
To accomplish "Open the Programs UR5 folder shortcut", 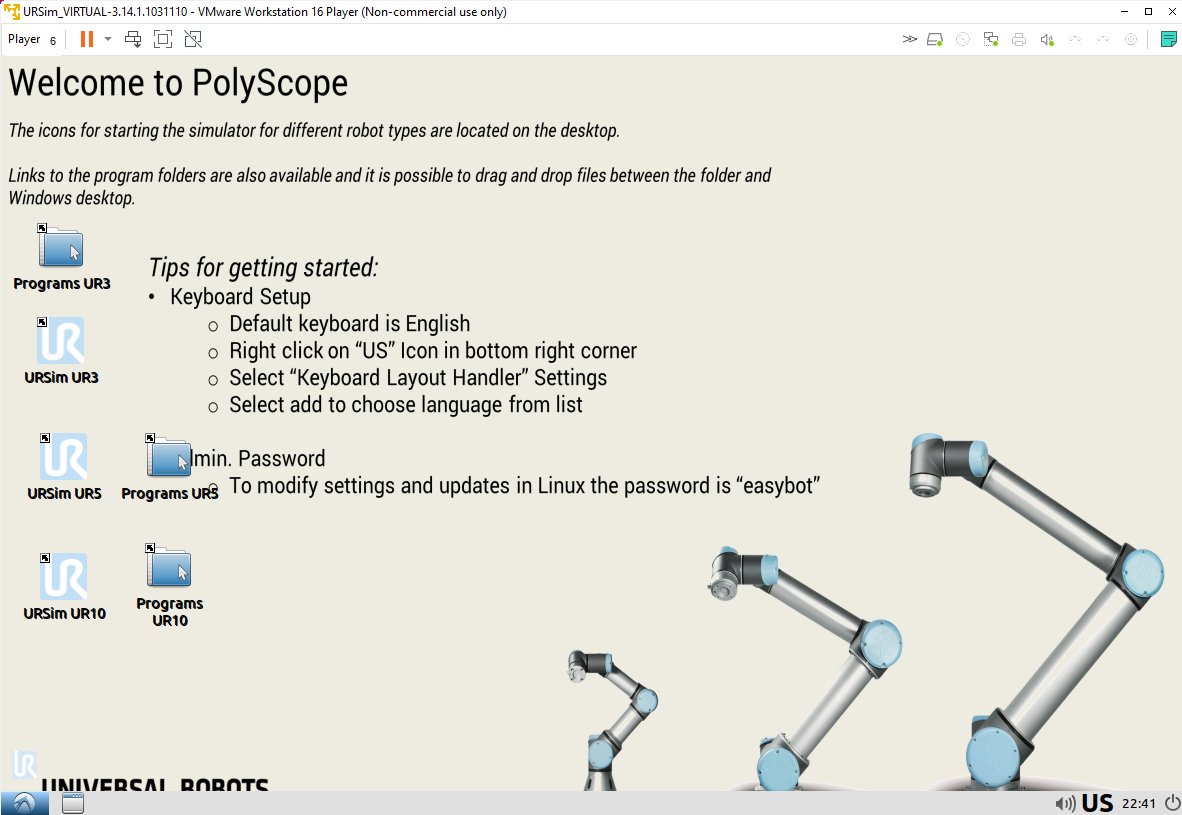I will [x=170, y=467].
